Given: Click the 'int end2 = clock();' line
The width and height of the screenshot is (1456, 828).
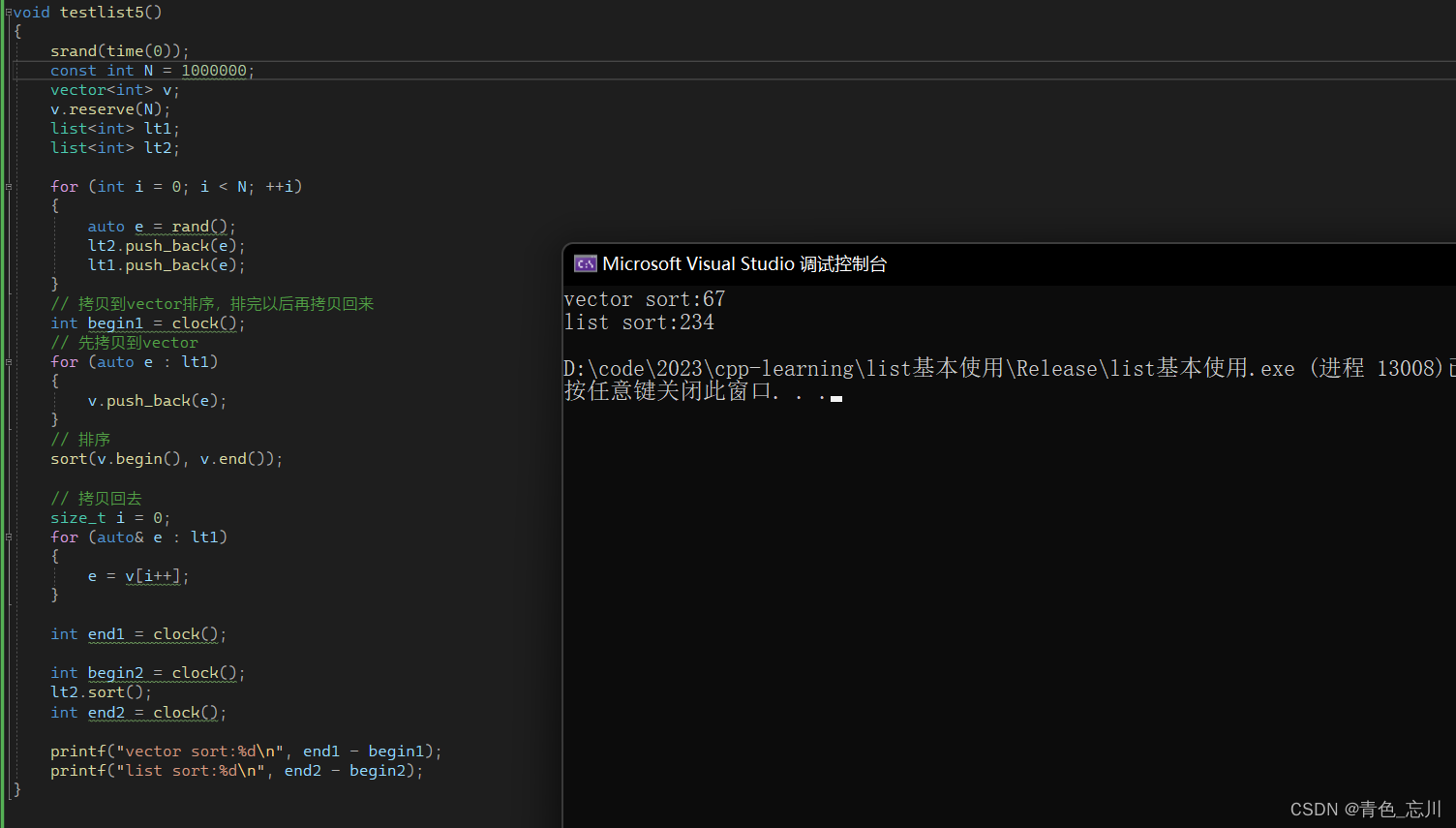Looking at the screenshot, I should tap(138, 713).
